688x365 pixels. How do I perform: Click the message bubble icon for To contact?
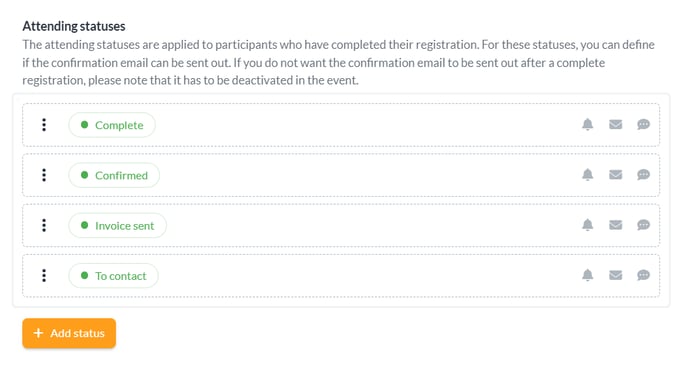pyautogui.click(x=643, y=276)
